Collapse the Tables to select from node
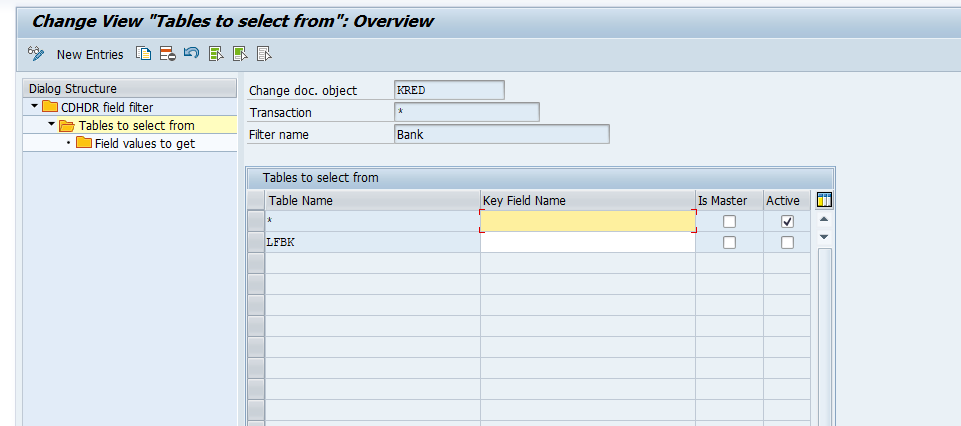 [x=52, y=125]
